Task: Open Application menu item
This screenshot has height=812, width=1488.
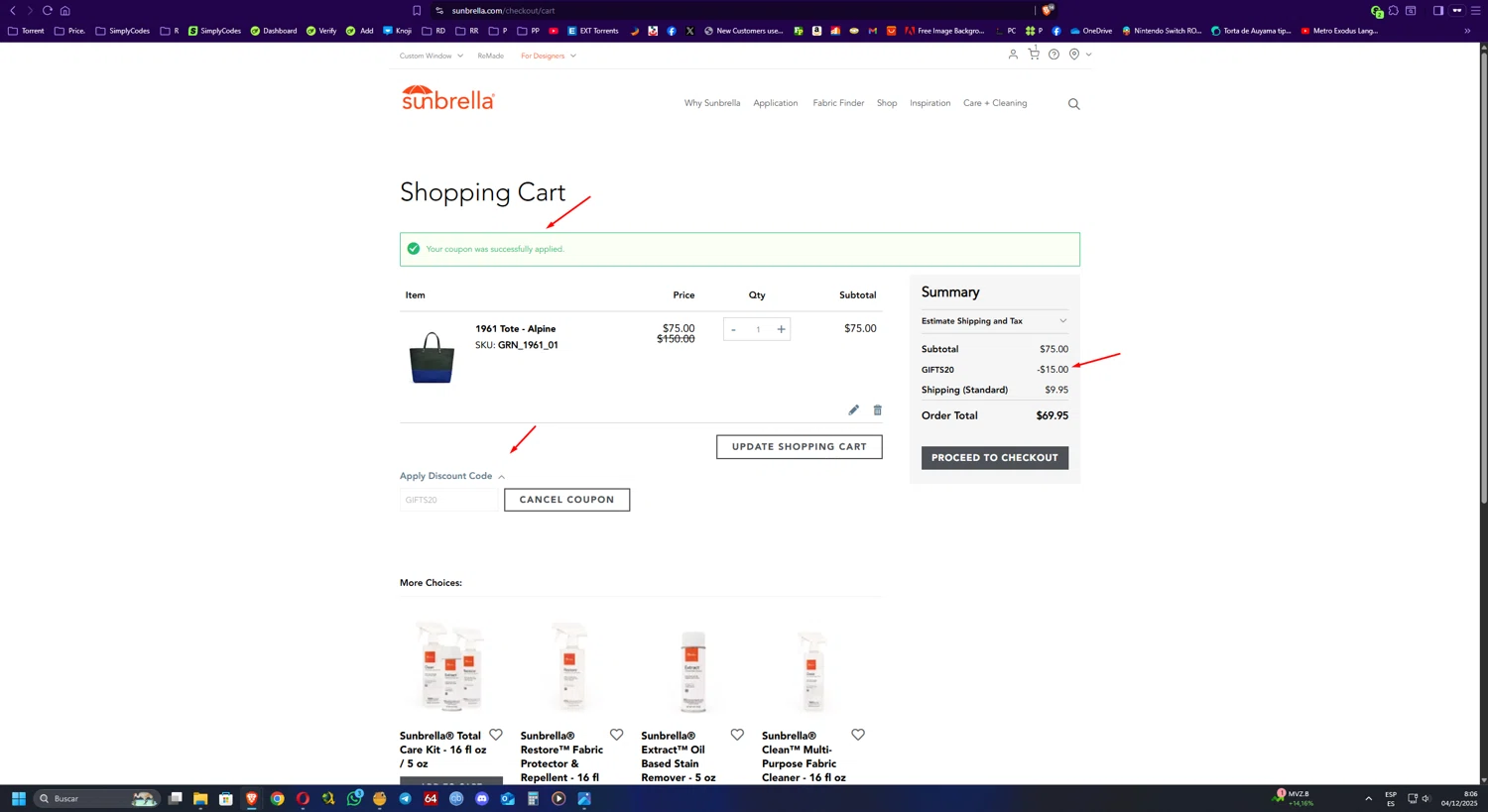Action: coord(775,103)
